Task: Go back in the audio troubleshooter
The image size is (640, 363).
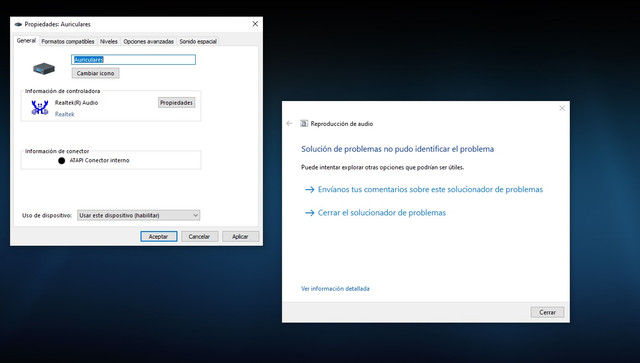Action: [289, 123]
